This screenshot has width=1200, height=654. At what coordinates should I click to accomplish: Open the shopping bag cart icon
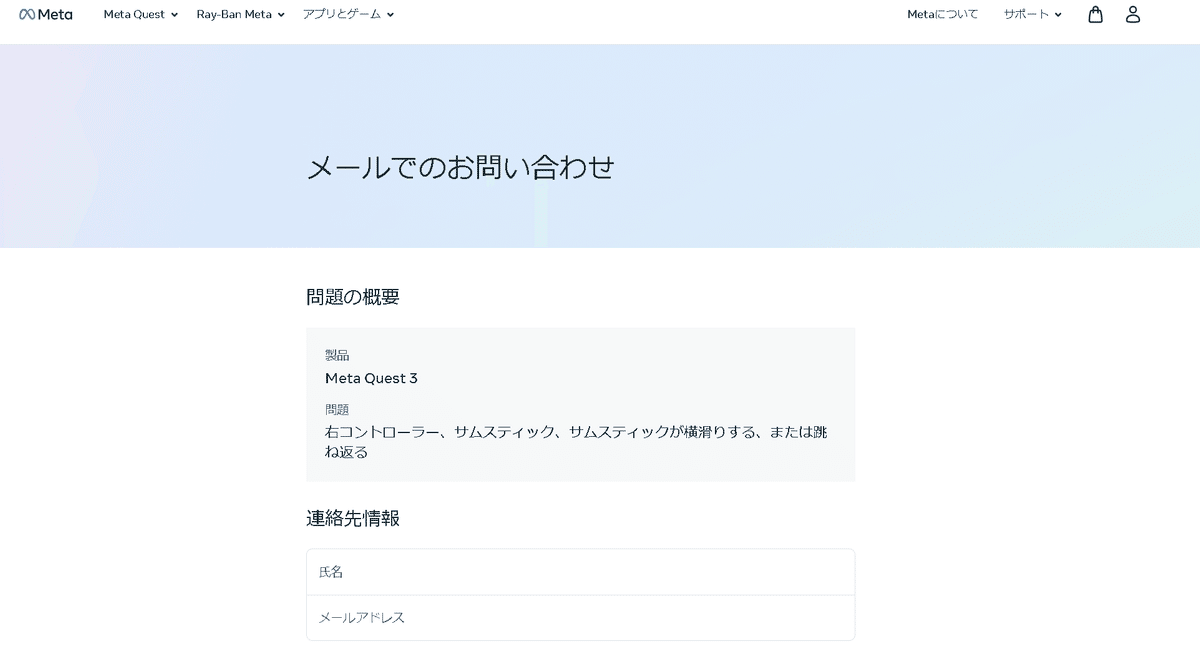coord(1095,14)
